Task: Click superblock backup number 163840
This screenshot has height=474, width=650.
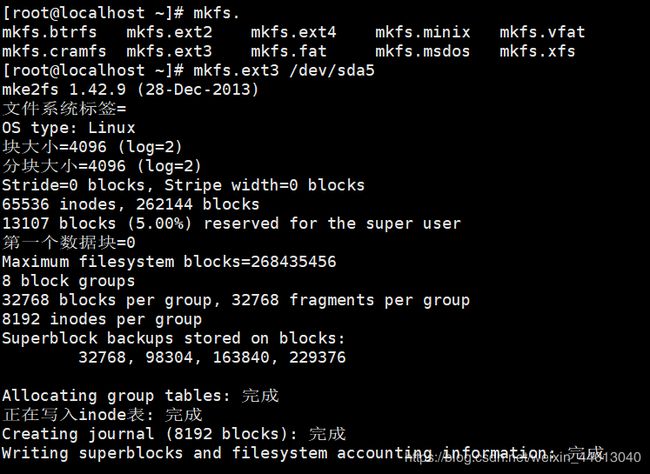Action: coord(241,357)
